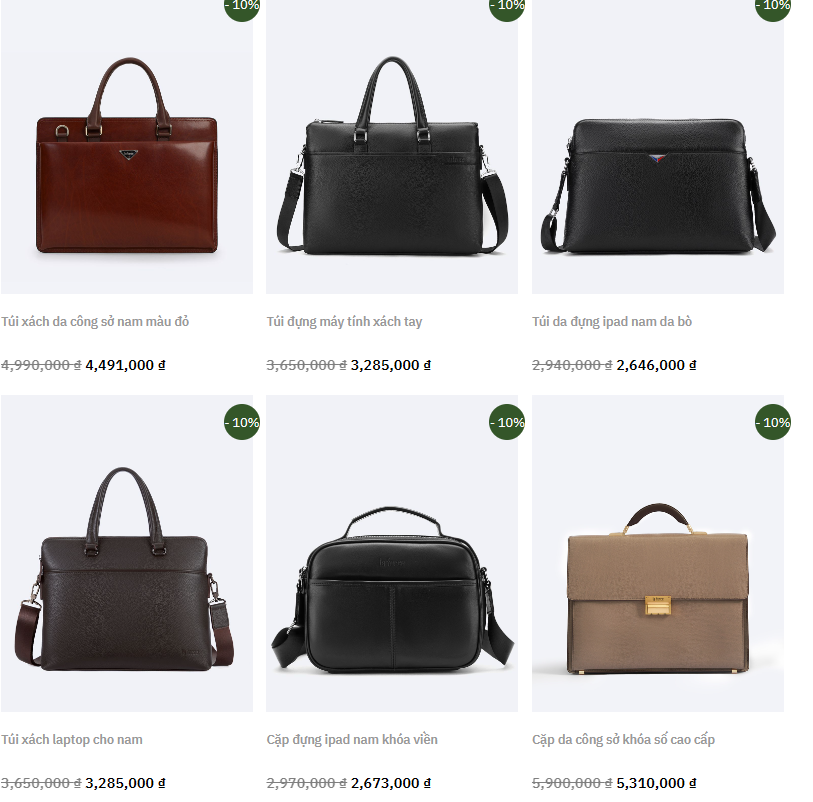Open the black laptop handbag product image

(x=392, y=147)
